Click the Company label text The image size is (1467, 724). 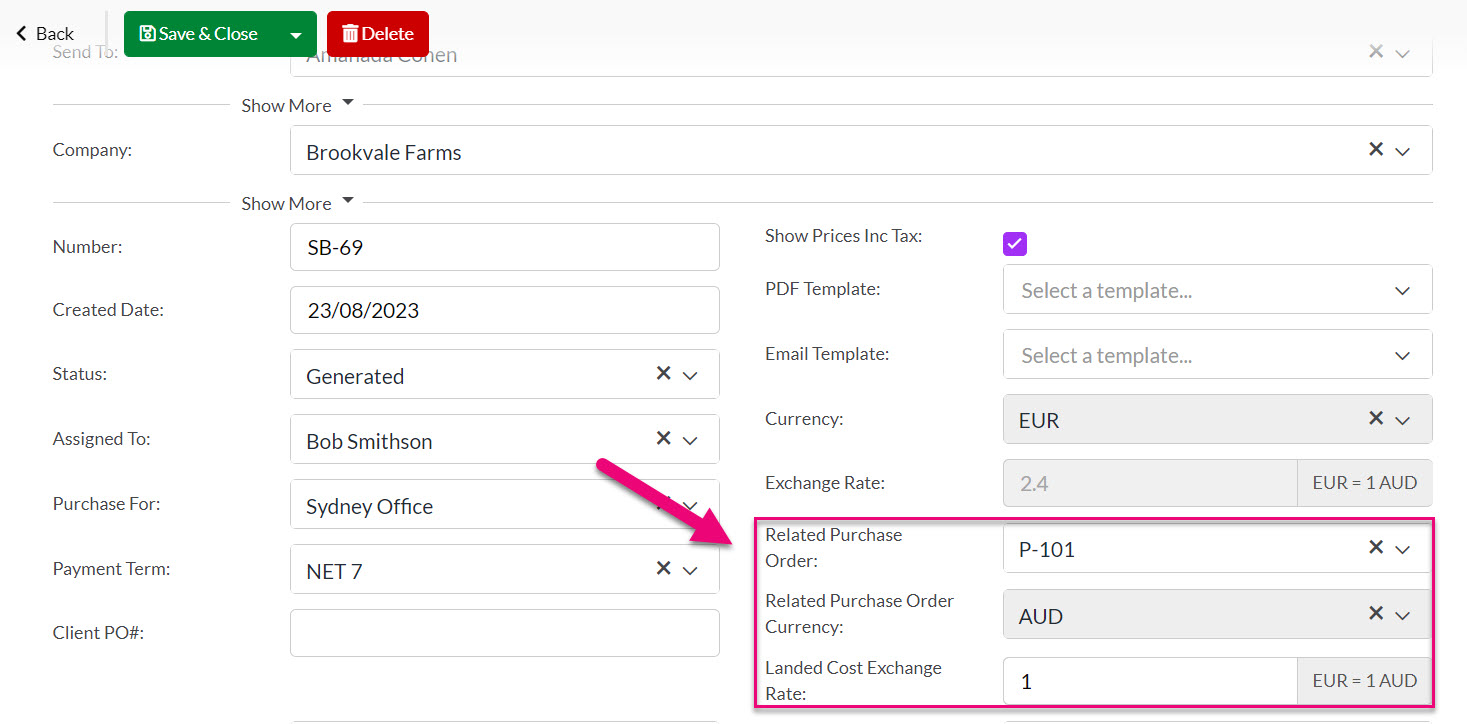click(x=92, y=150)
